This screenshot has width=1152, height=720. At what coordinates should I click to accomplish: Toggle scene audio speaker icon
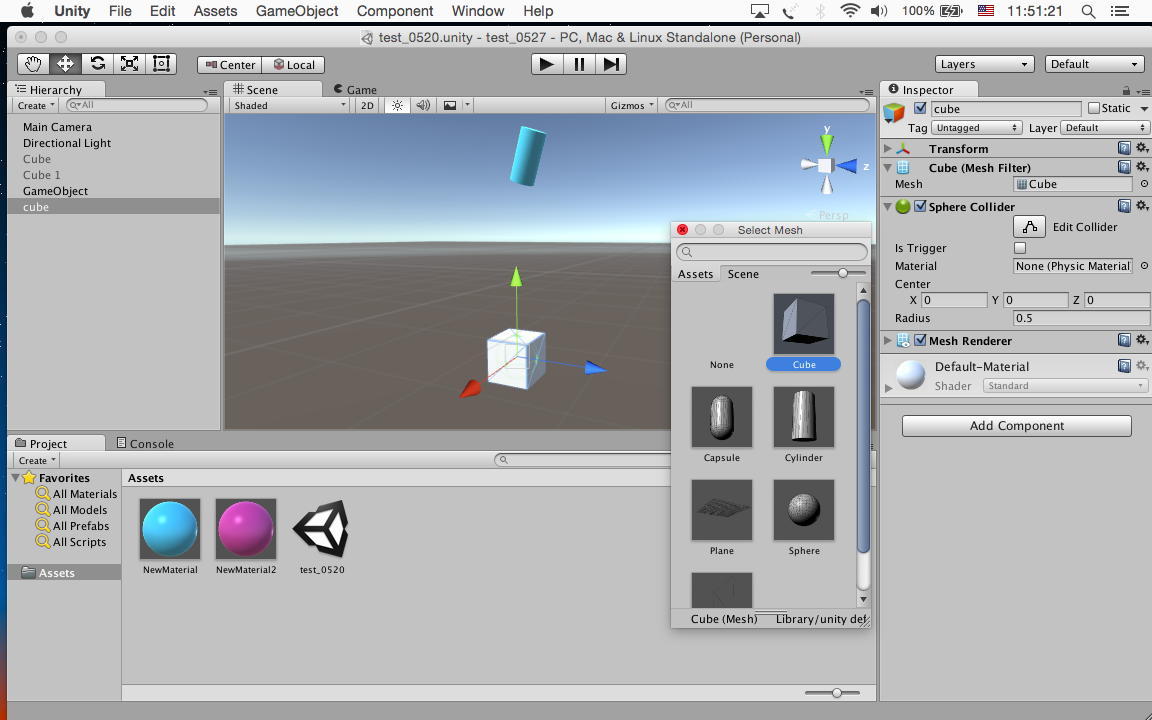(x=423, y=105)
